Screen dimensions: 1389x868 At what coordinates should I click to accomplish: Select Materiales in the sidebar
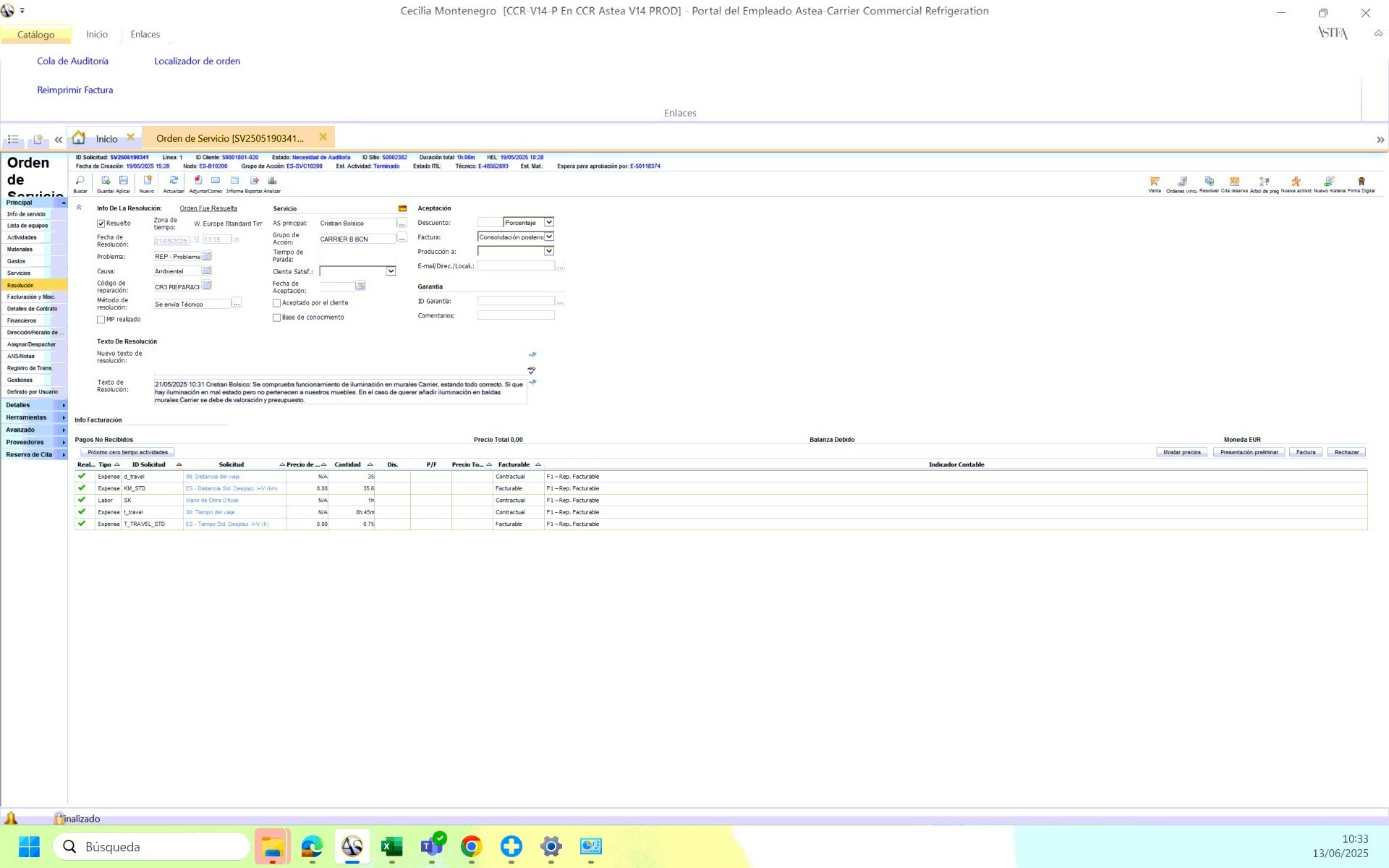tap(20, 249)
